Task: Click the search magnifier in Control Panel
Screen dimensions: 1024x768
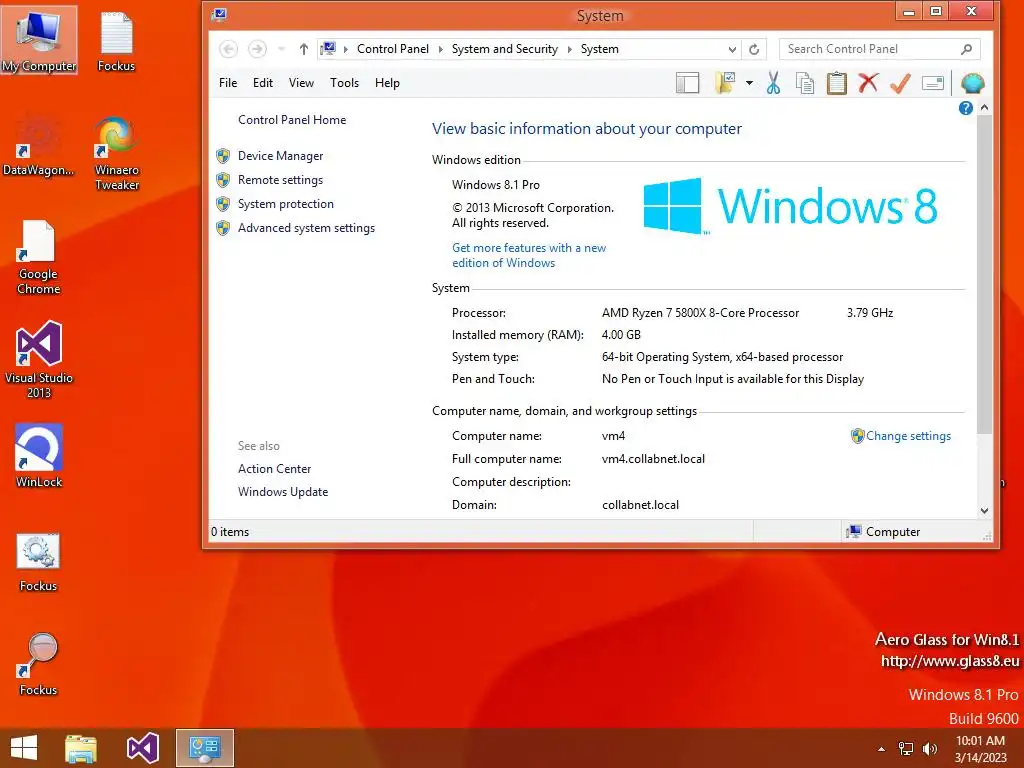Action: [x=967, y=49]
